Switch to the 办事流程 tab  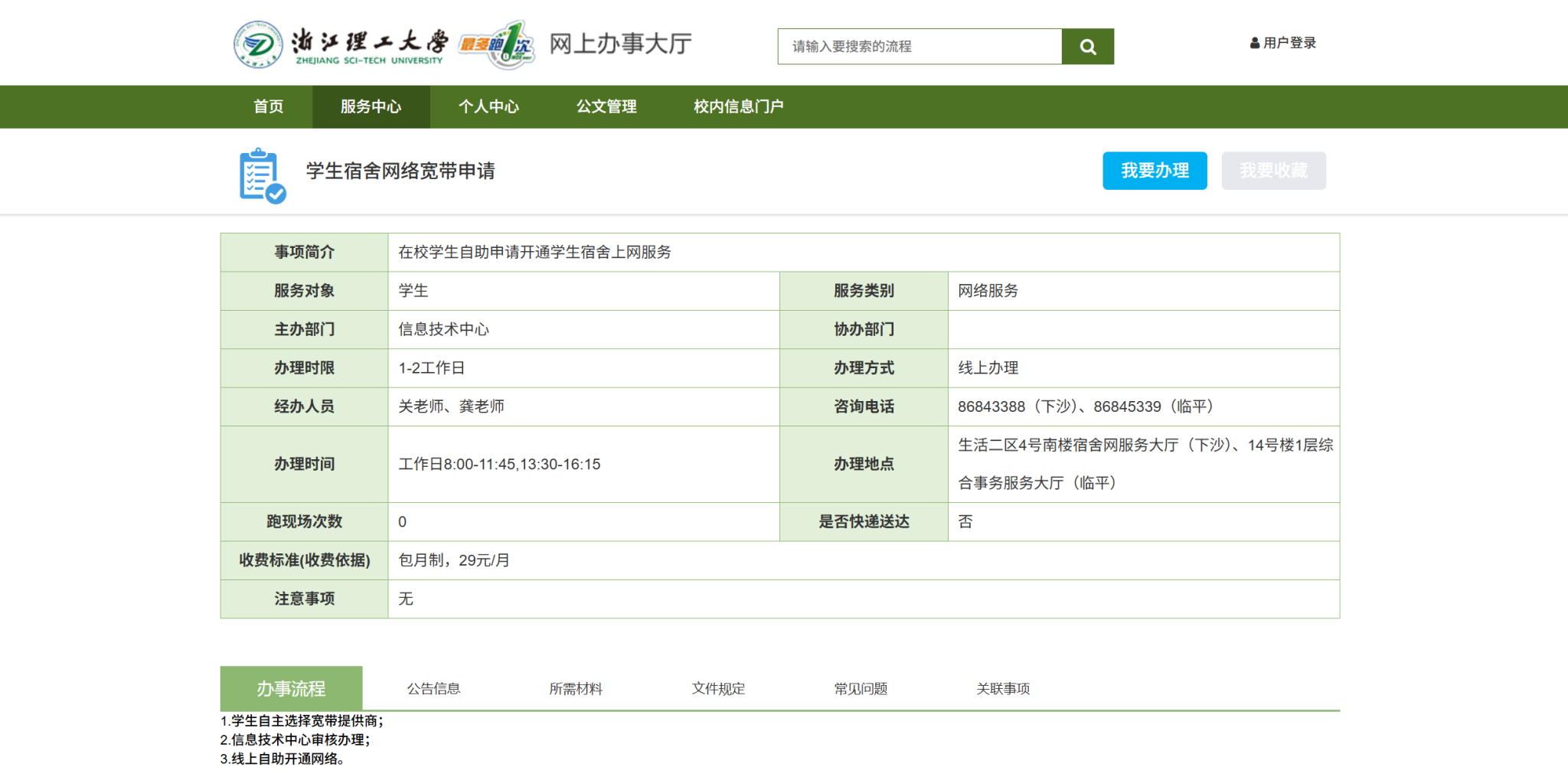tap(291, 688)
